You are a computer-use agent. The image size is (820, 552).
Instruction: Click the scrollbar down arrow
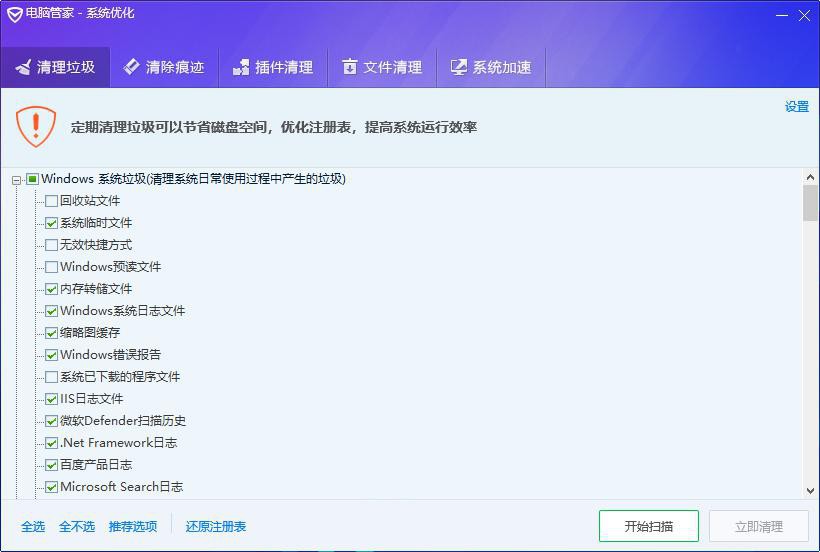(x=811, y=491)
